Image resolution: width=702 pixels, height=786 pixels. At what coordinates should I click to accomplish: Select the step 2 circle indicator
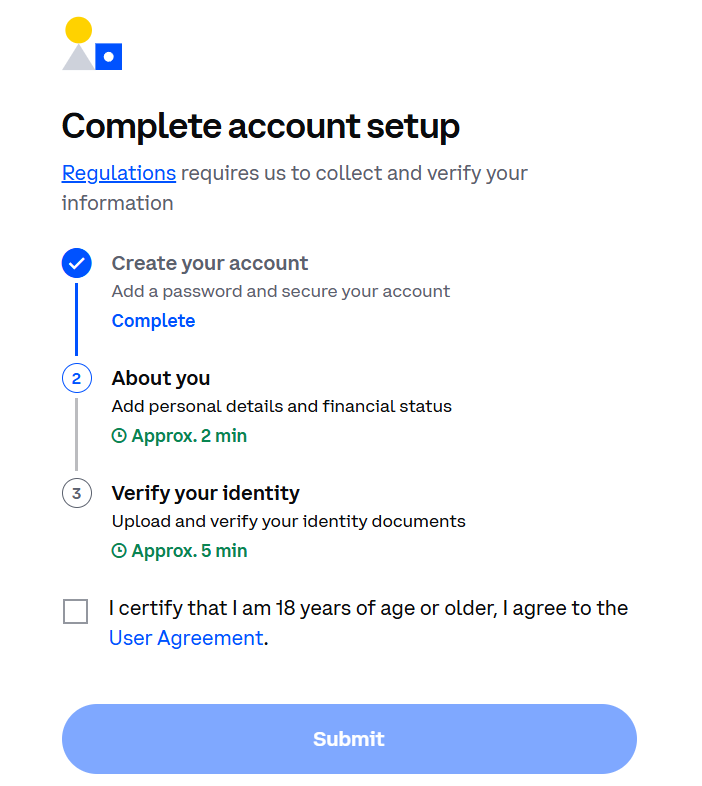pyautogui.click(x=77, y=378)
